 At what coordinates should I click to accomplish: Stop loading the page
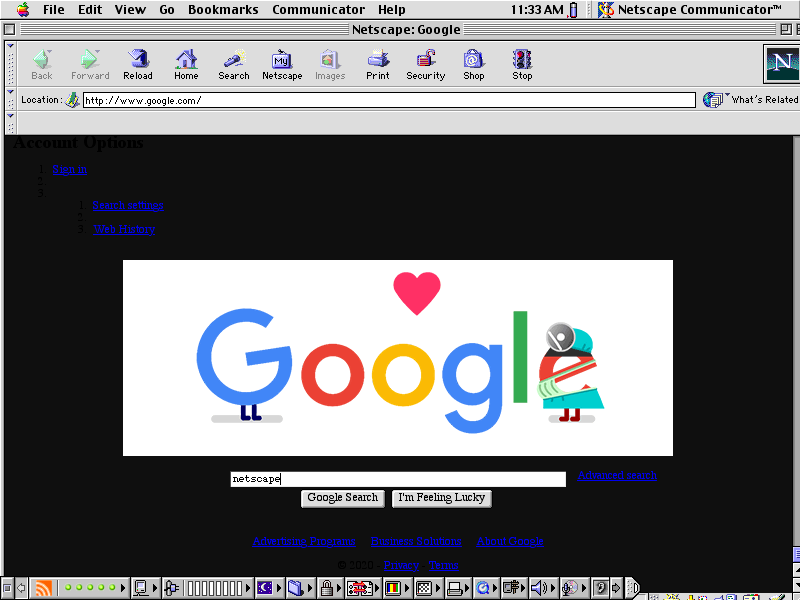[522, 65]
